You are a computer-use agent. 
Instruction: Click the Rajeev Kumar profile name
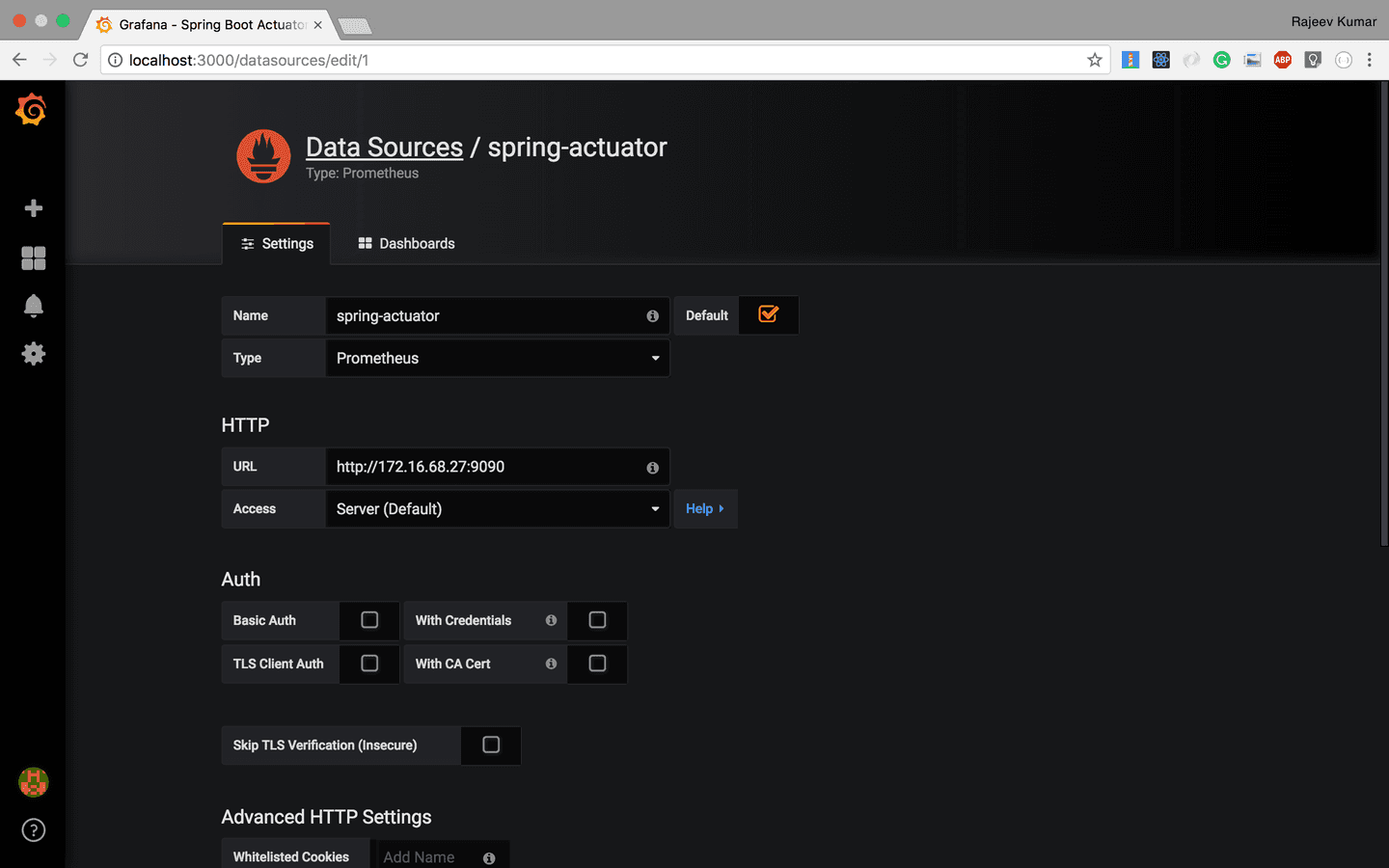coord(1333,21)
